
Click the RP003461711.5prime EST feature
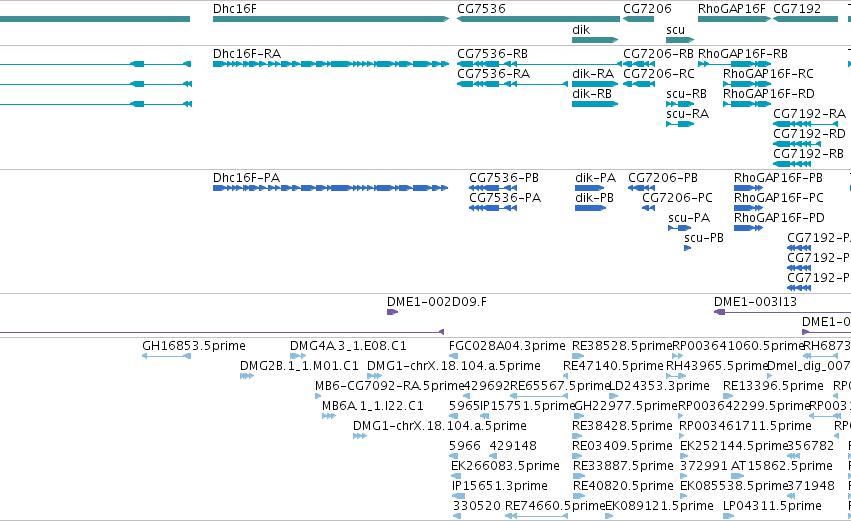point(684,436)
